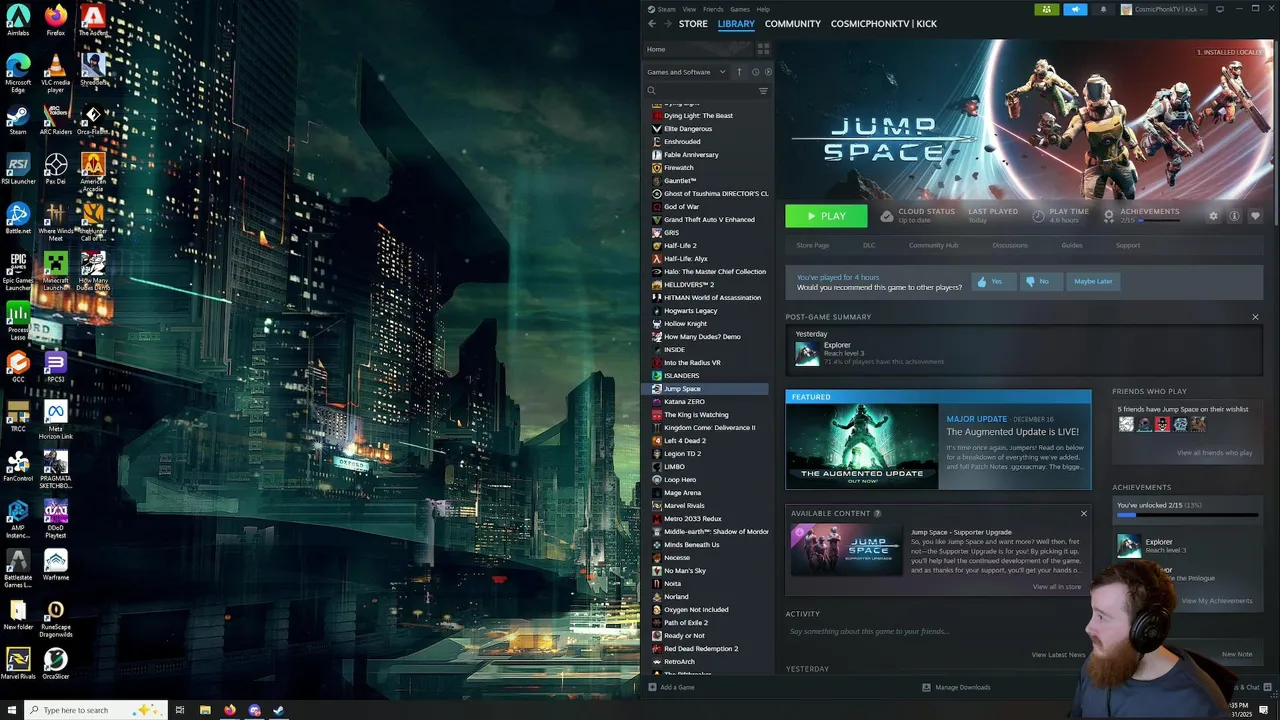Viewport: 1280px width, 720px height.
Task: Select the Store Page link
Action: coord(812,245)
